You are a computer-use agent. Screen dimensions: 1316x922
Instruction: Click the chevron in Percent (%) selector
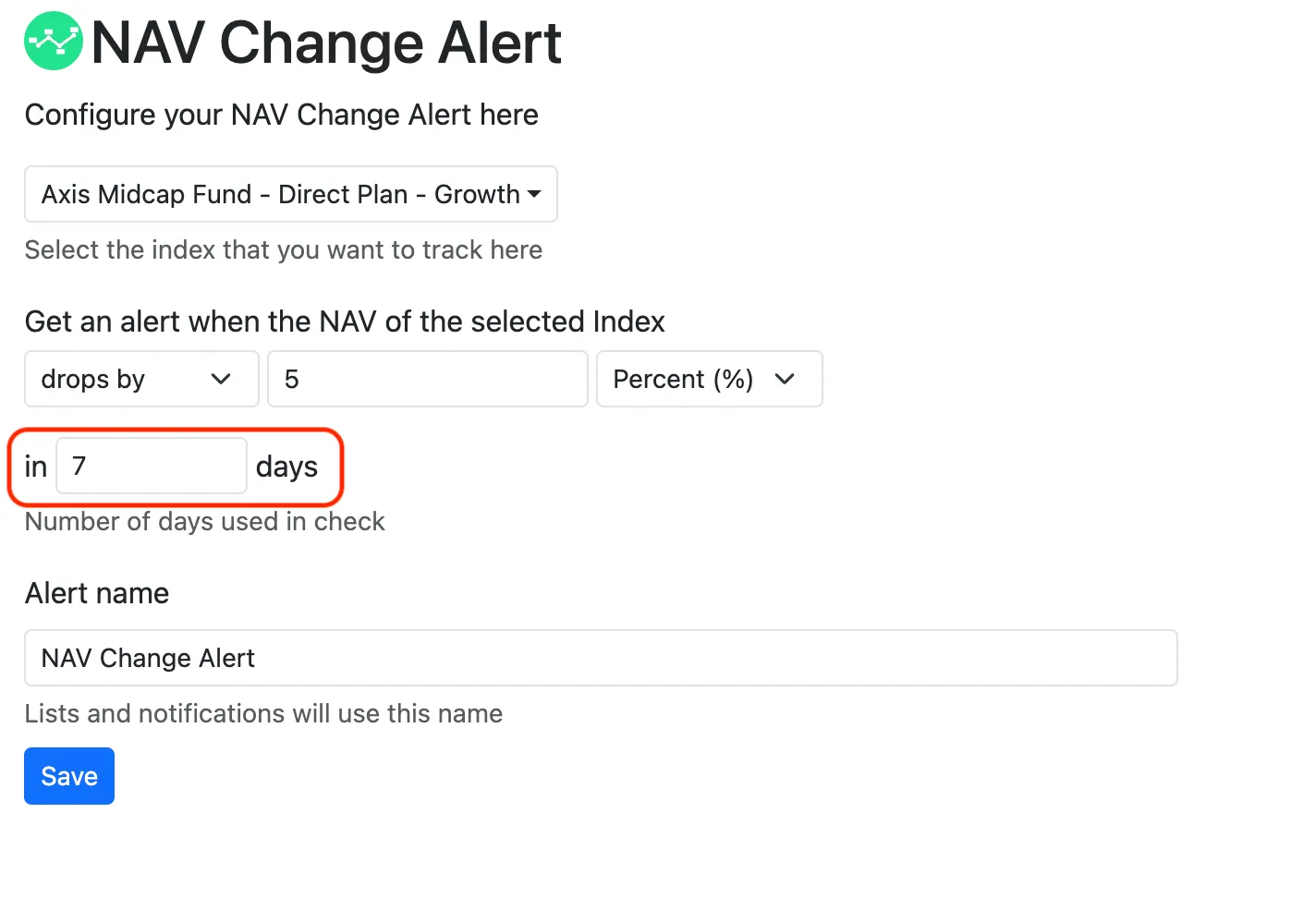click(785, 379)
